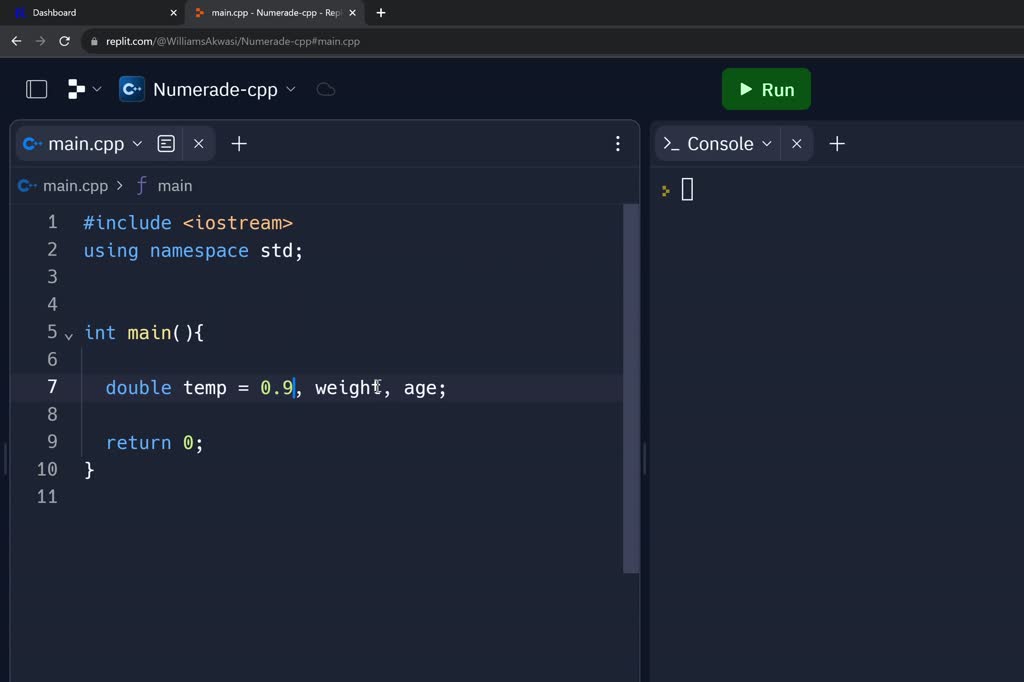The width and height of the screenshot is (1024, 682).
Task: Run the program with Run button
Action: (766, 89)
